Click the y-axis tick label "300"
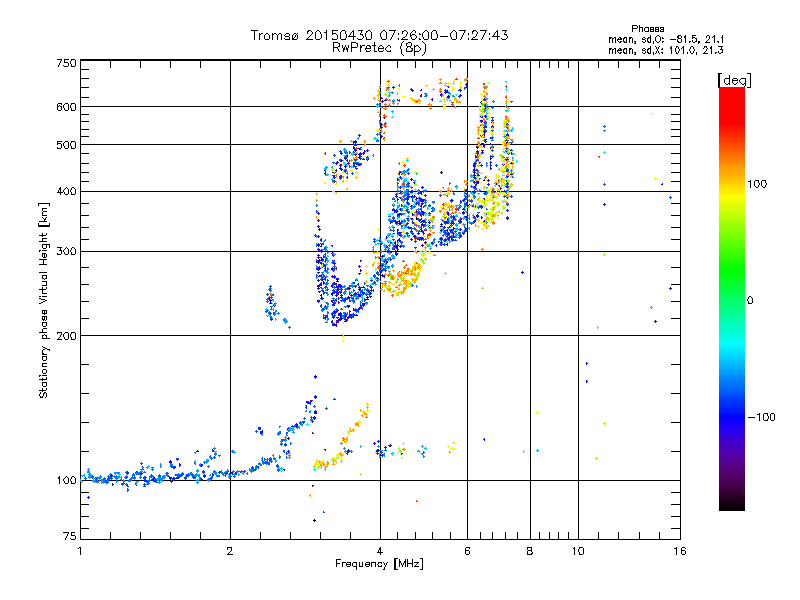Viewport: 800px width, 600px height. pyautogui.click(x=67, y=252)
